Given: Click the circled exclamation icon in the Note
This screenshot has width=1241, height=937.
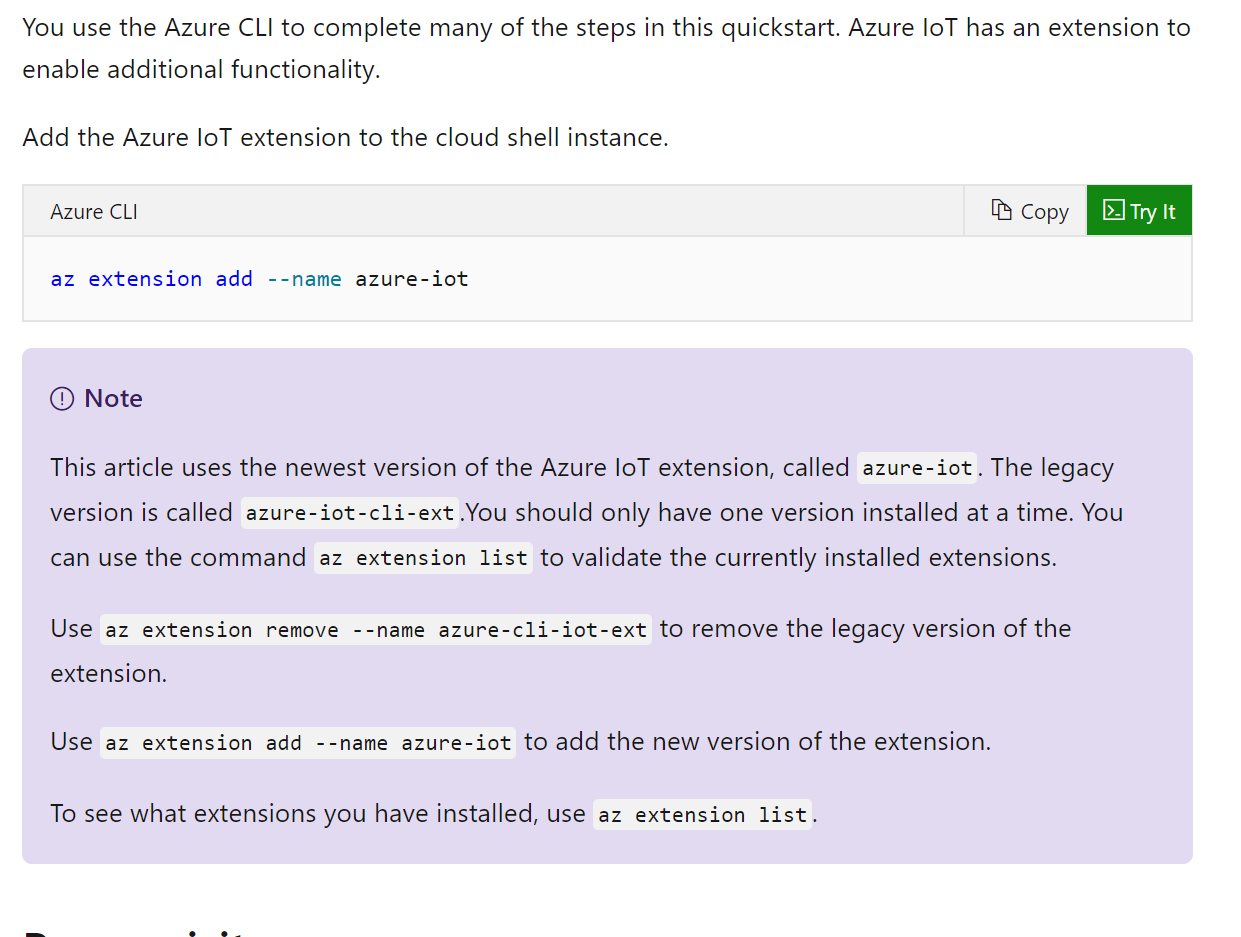Looking at the screenshot, I should pyautogui.click(x=62, y=398).
